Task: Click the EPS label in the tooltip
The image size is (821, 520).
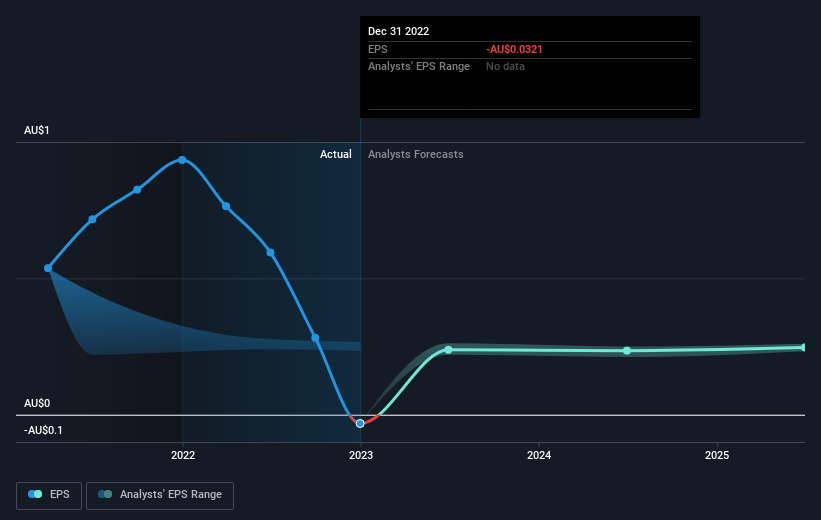Action: click(x=378, y=49)
